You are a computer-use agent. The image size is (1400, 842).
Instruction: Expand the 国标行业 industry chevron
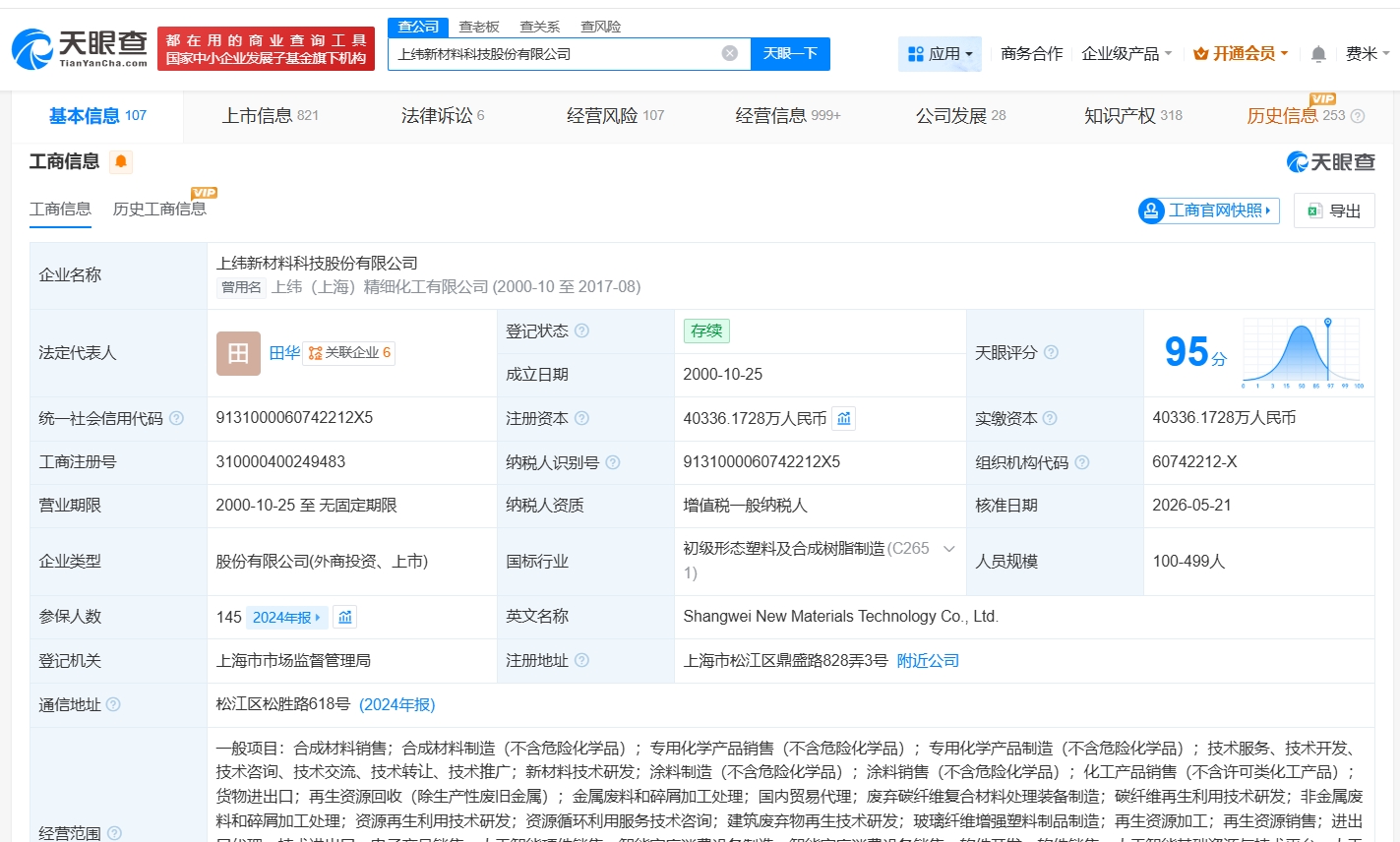[x=949, y=549]
